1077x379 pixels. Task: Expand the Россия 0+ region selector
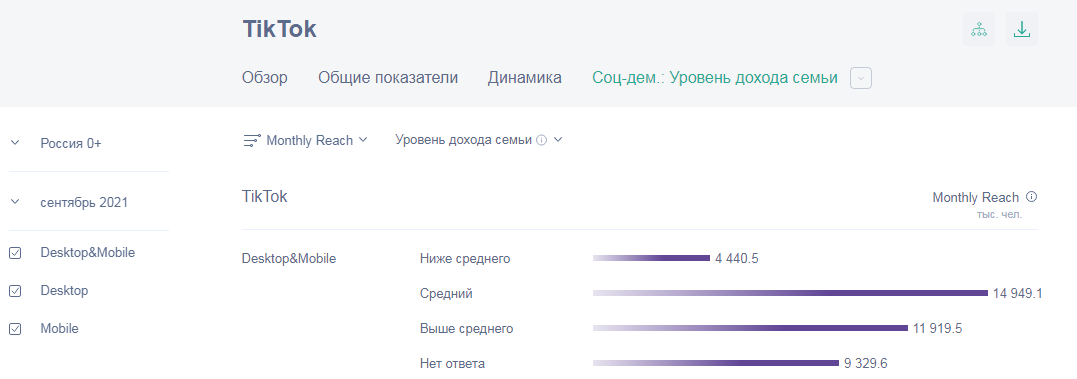[15, 143]
